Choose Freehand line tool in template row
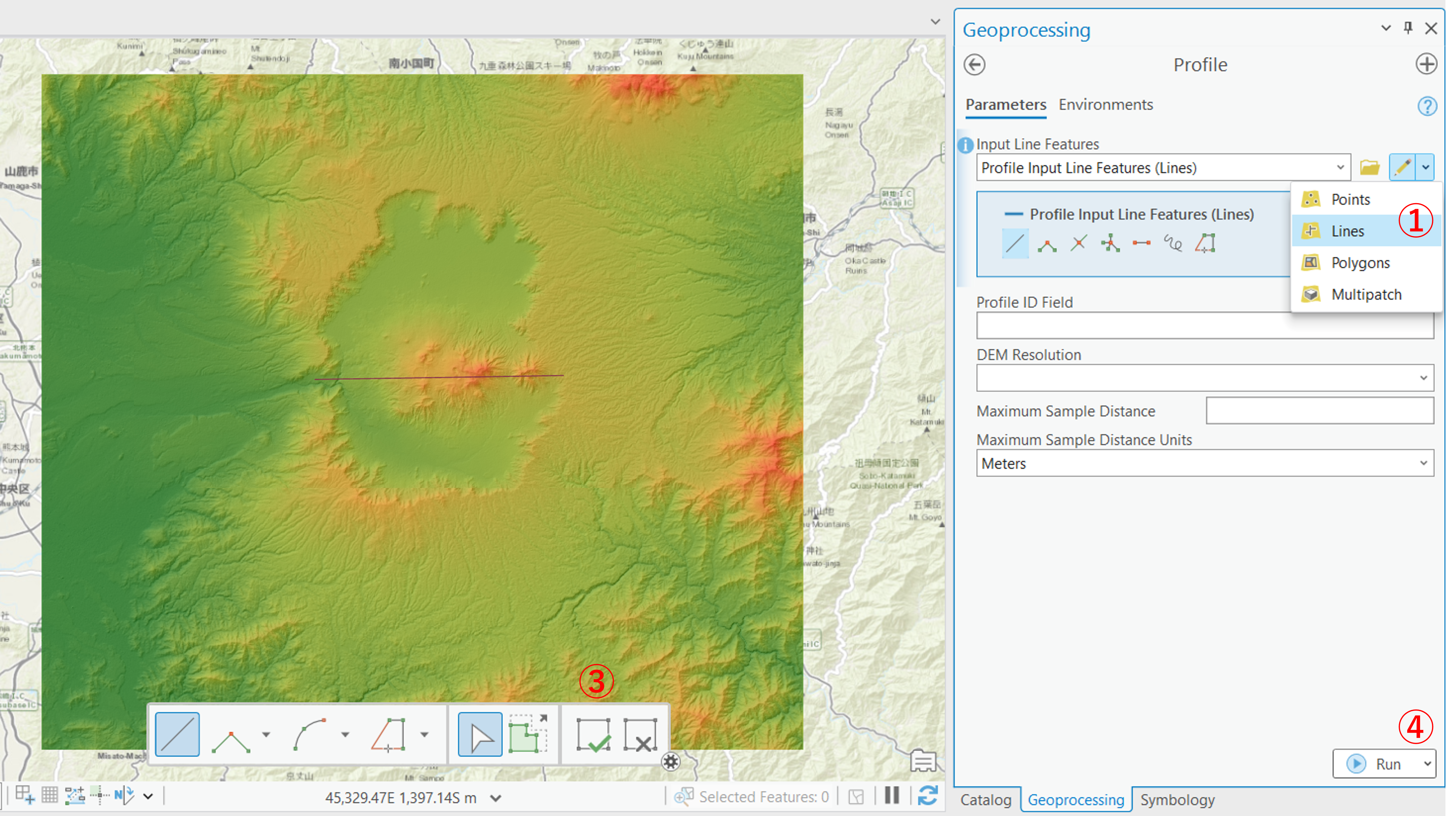Viewport: 1456px width, 816px height. [1173, 244]
